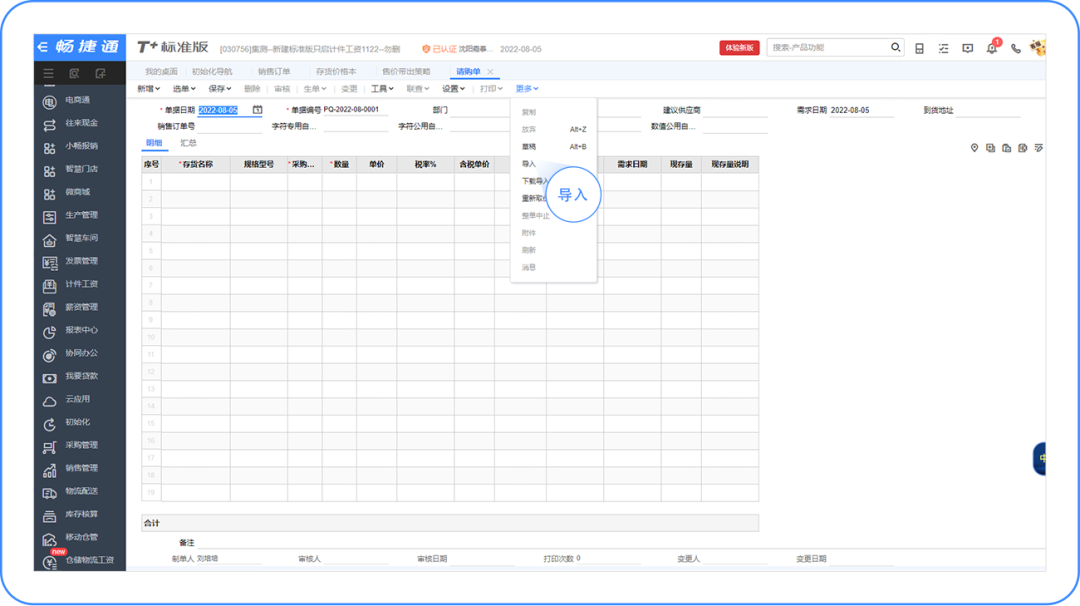Open the 仓储物流工资 sidebar module
The width and height of the screenshot is (1080, 606).
(79, 561)
